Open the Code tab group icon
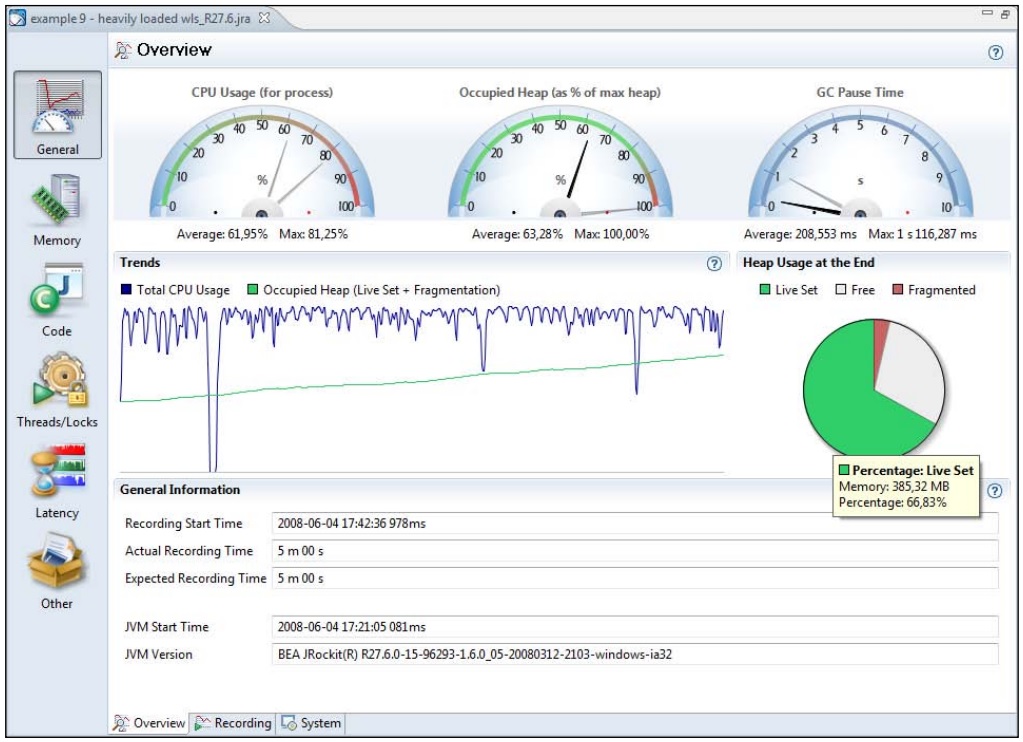Viewport: 1023px width, 742px height. pyautogui.click(x=57, y=301)
